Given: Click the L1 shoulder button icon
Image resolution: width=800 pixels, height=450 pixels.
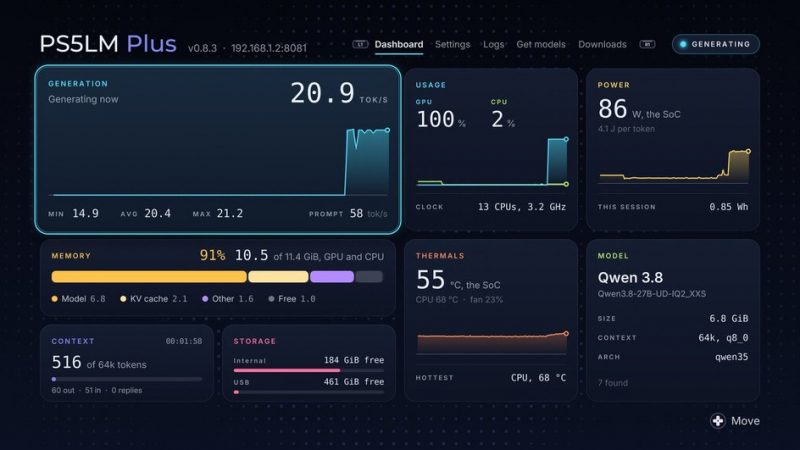Looking at the screenshot, I should coord(360,44).
